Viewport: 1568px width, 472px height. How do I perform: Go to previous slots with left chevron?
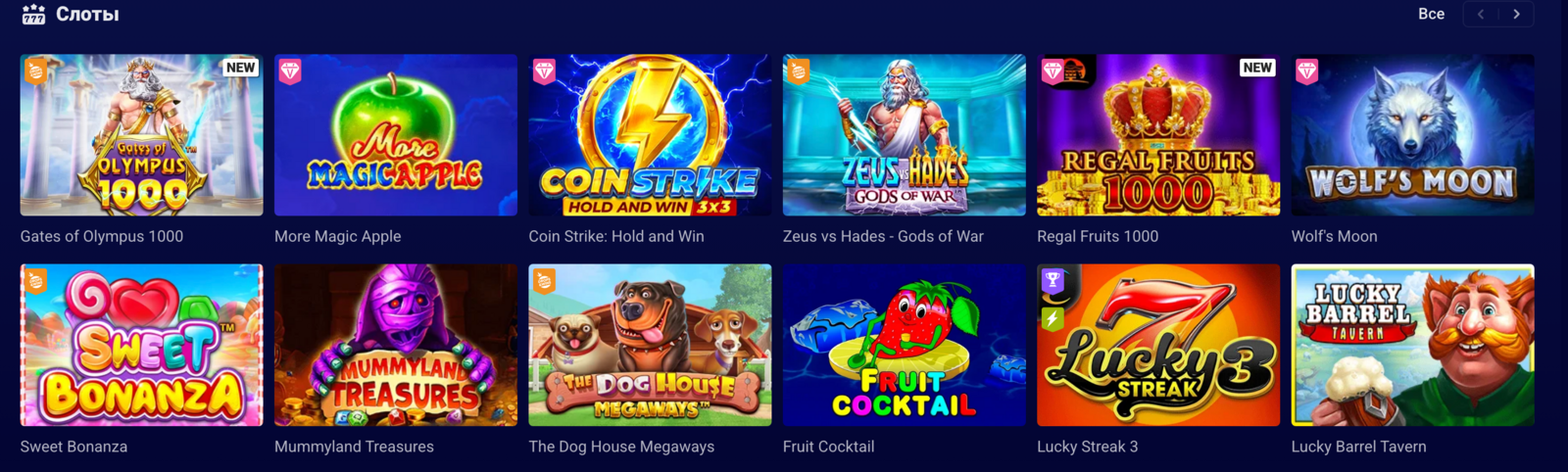tap(1481, 14)
